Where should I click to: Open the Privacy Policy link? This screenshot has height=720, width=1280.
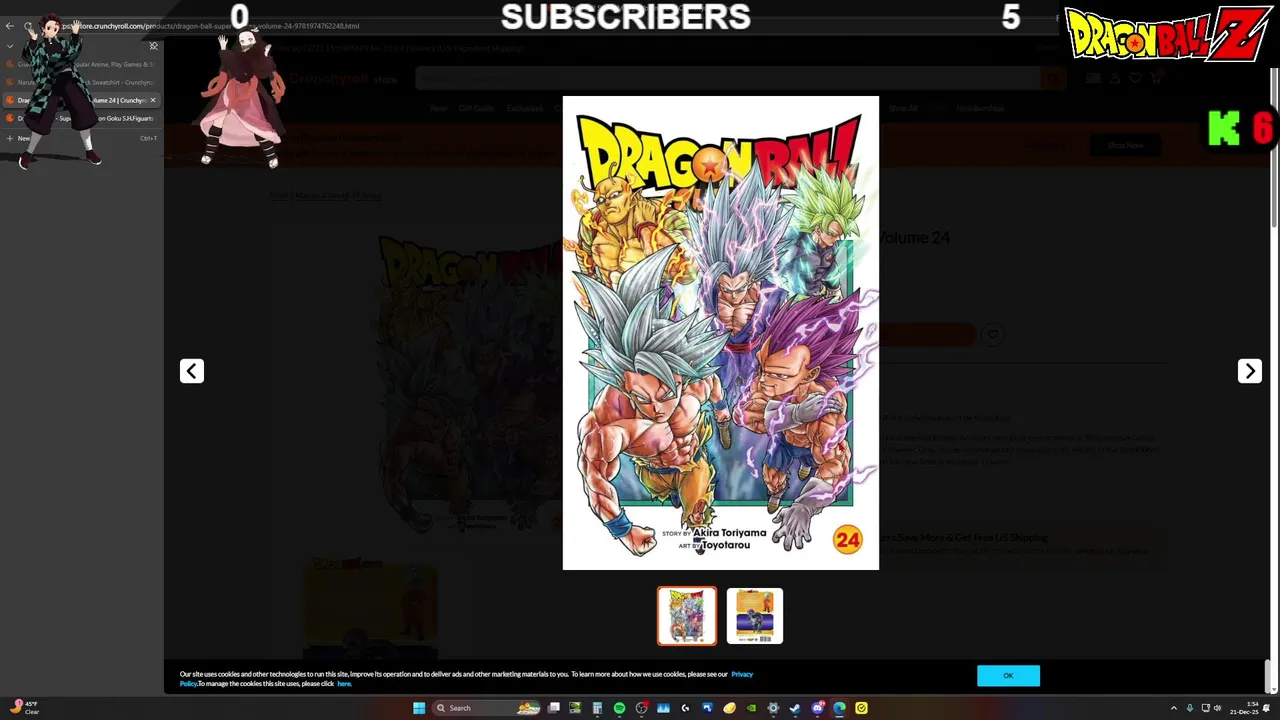(x=742, y=674)
